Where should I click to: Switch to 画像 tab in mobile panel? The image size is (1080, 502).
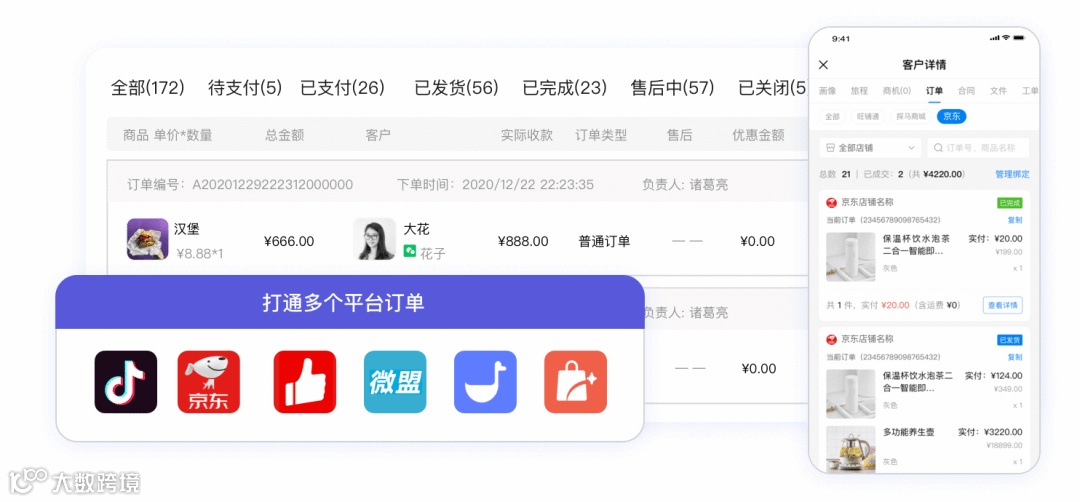point(827,91)
